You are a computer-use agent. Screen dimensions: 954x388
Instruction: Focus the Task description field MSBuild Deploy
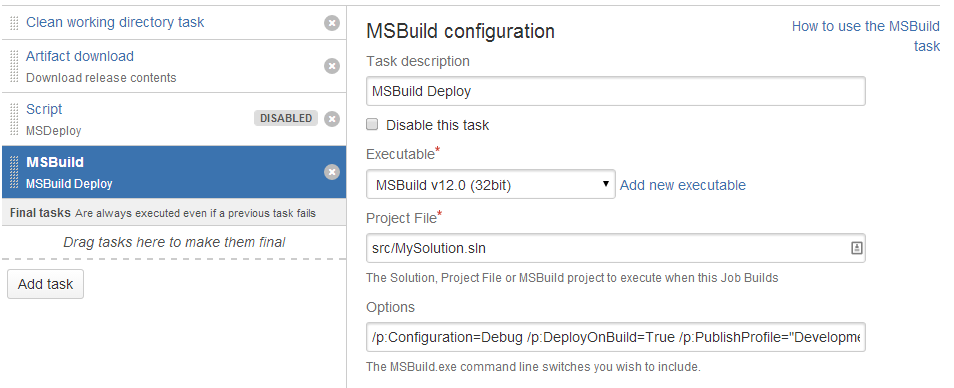point(616,91)
